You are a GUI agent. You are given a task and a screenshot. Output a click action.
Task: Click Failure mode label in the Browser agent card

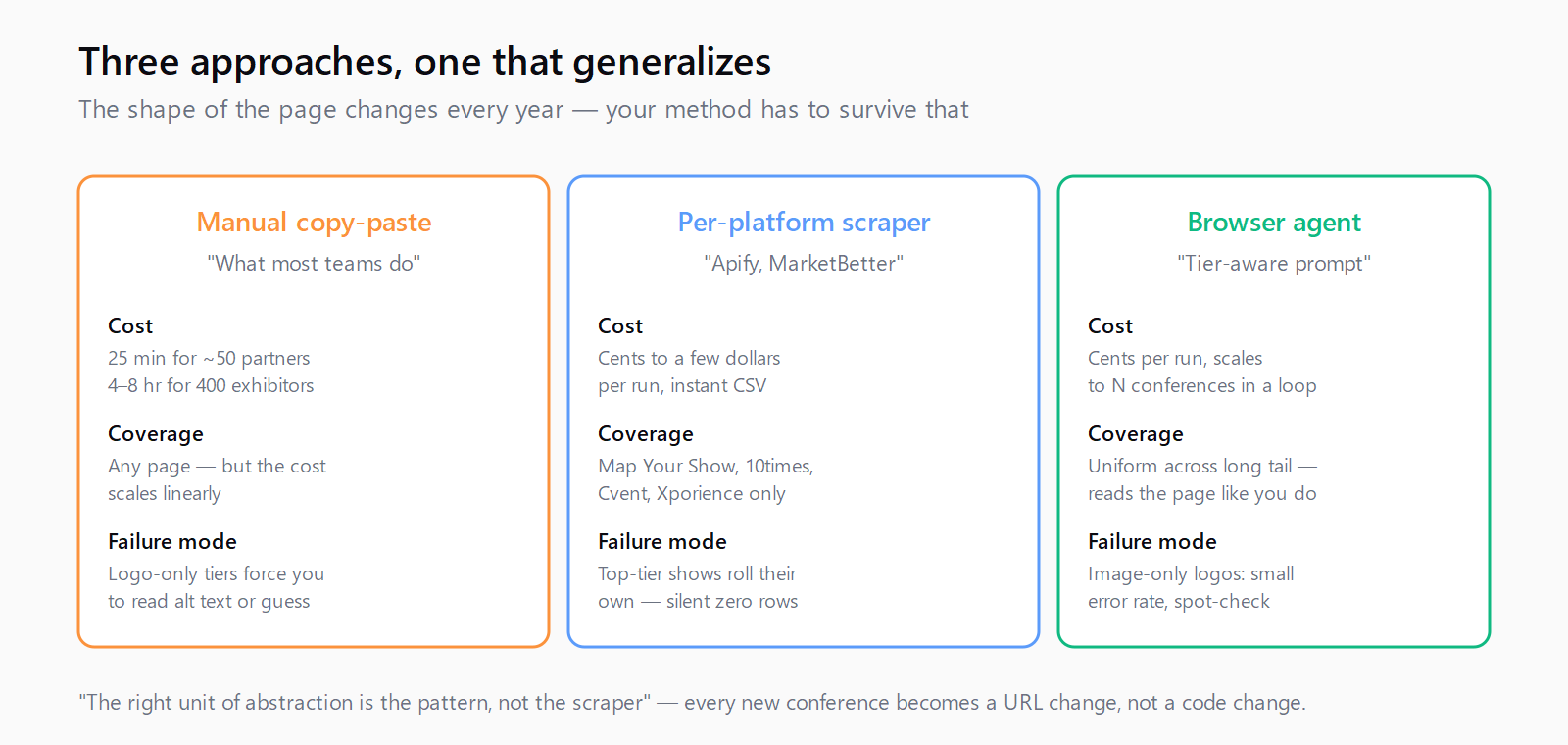[x=1152, y=541]
